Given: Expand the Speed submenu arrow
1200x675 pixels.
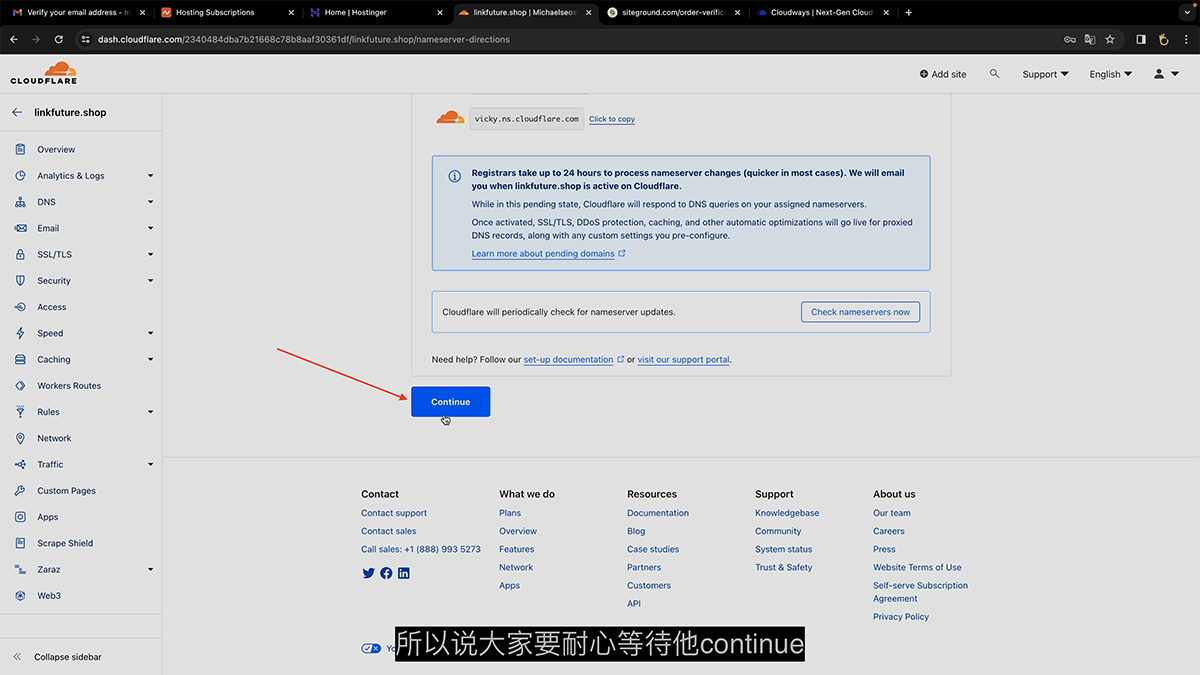Looking at the screenshot, I should [x=150, y=333].
